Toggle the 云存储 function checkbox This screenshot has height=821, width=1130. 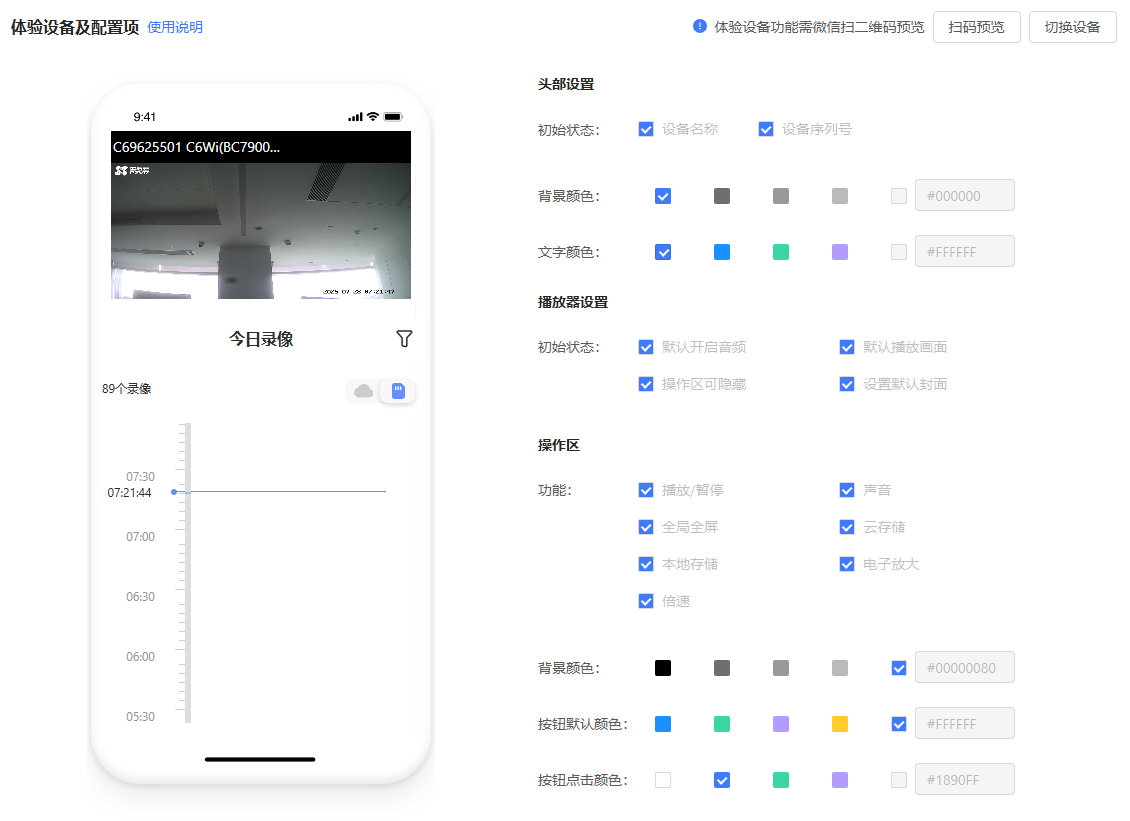847,527
